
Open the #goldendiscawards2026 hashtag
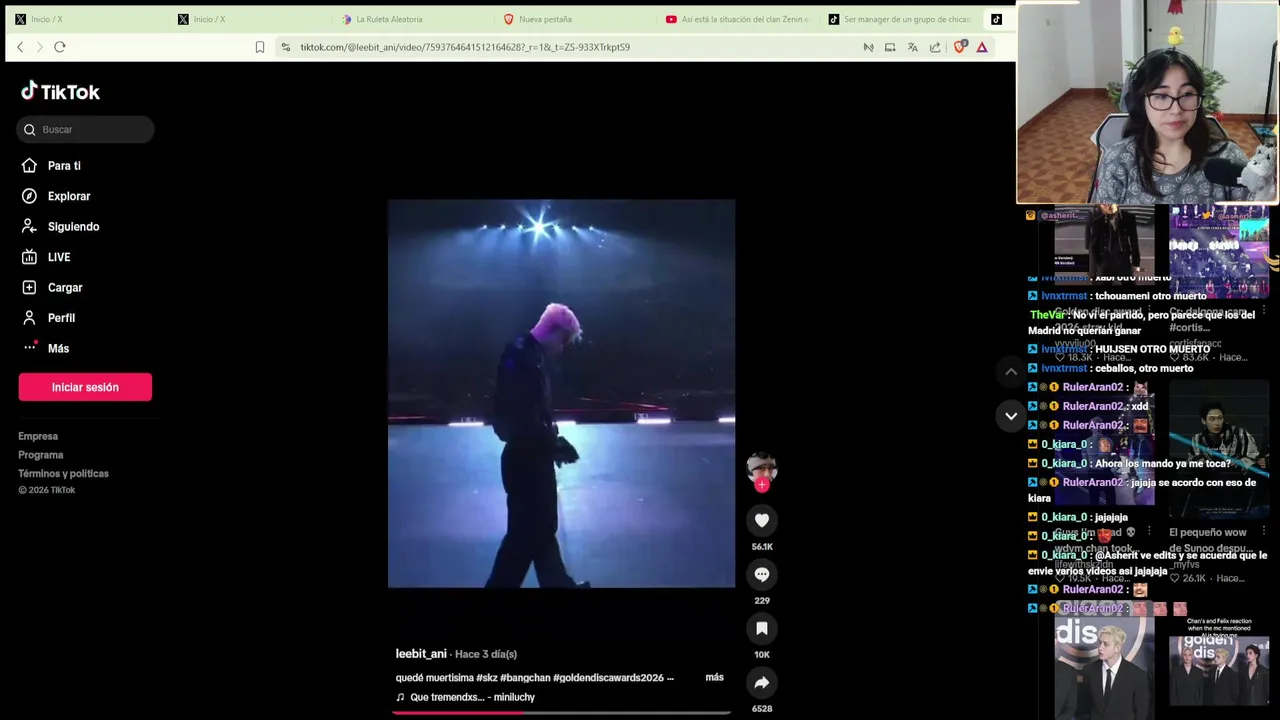(x=608, y=678)
